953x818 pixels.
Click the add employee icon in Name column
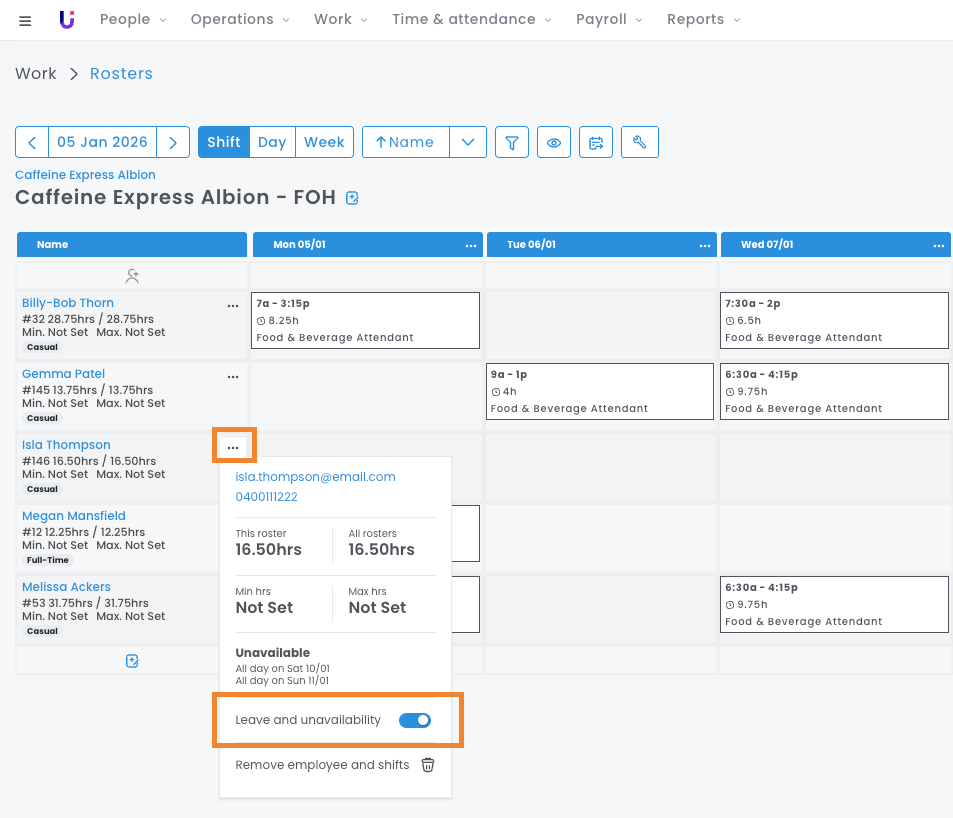pos(132,275)
